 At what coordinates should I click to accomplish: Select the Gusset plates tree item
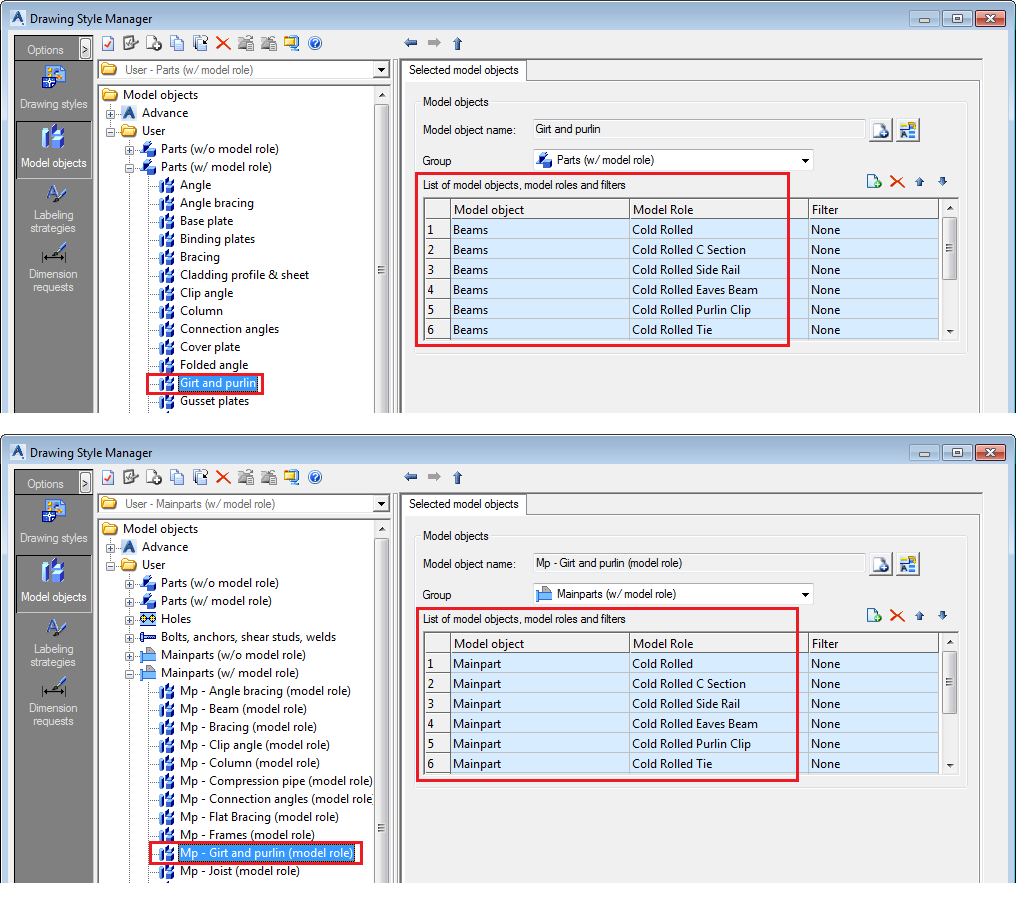215,401
